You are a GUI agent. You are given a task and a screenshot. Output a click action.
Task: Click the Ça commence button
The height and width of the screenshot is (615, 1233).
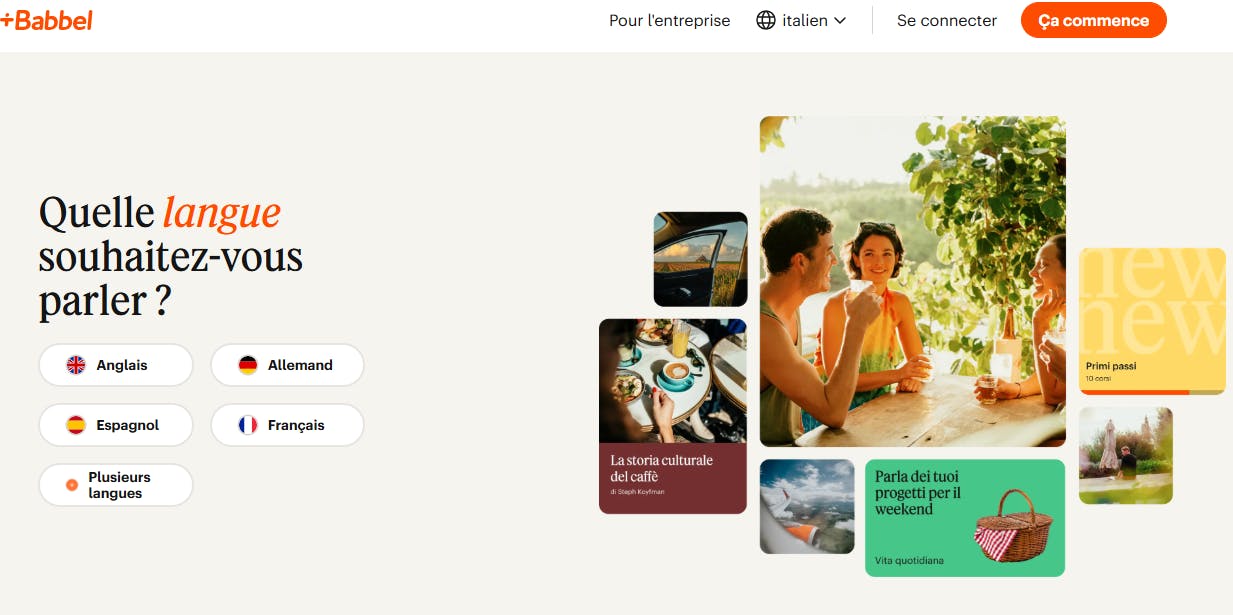click(x=1093, y=20)
